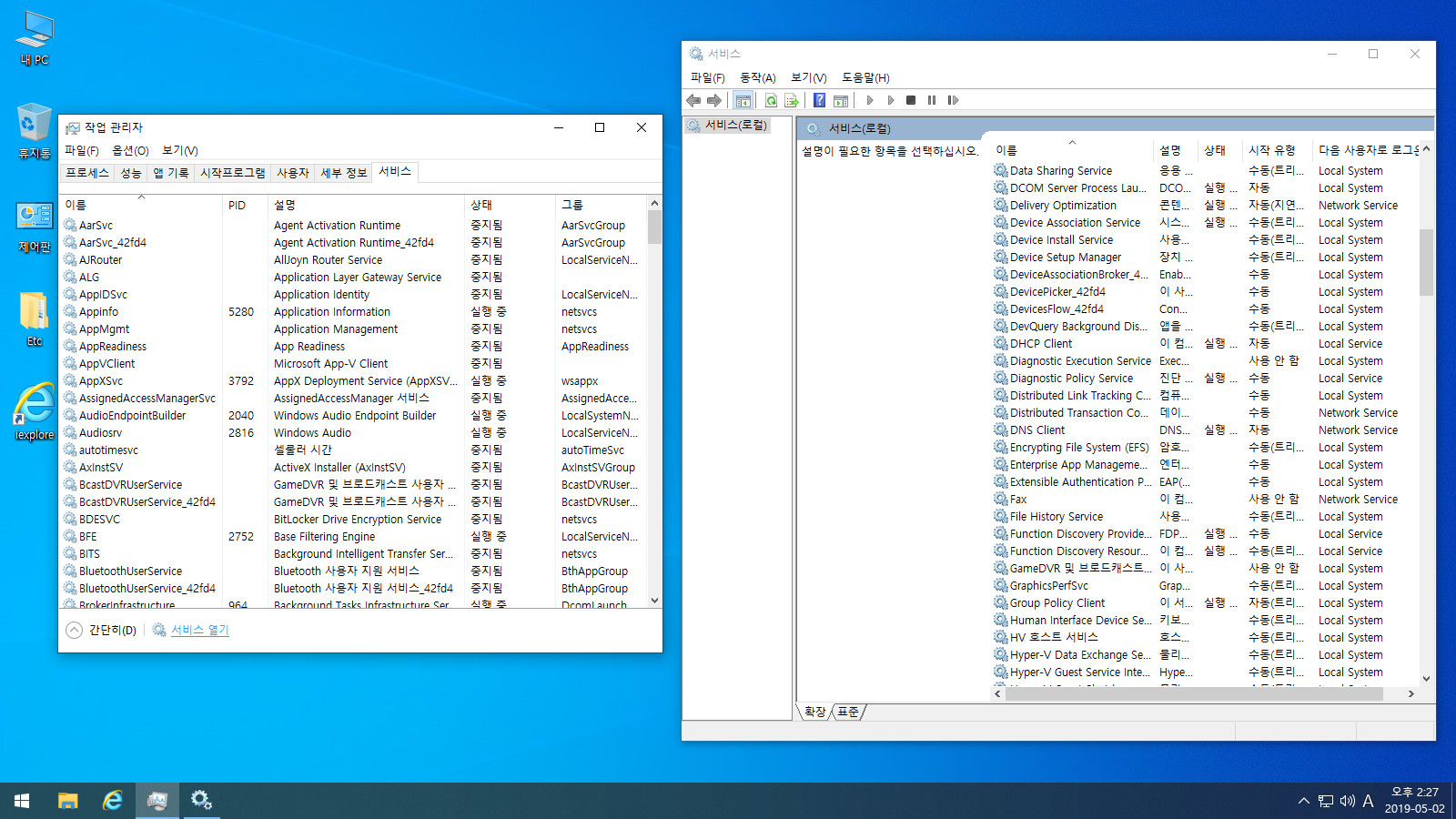Launch Internet Explorer from taskbar
Image resolution: width=1456 pixels, height=819 pixels.
(x=113, y=801)
